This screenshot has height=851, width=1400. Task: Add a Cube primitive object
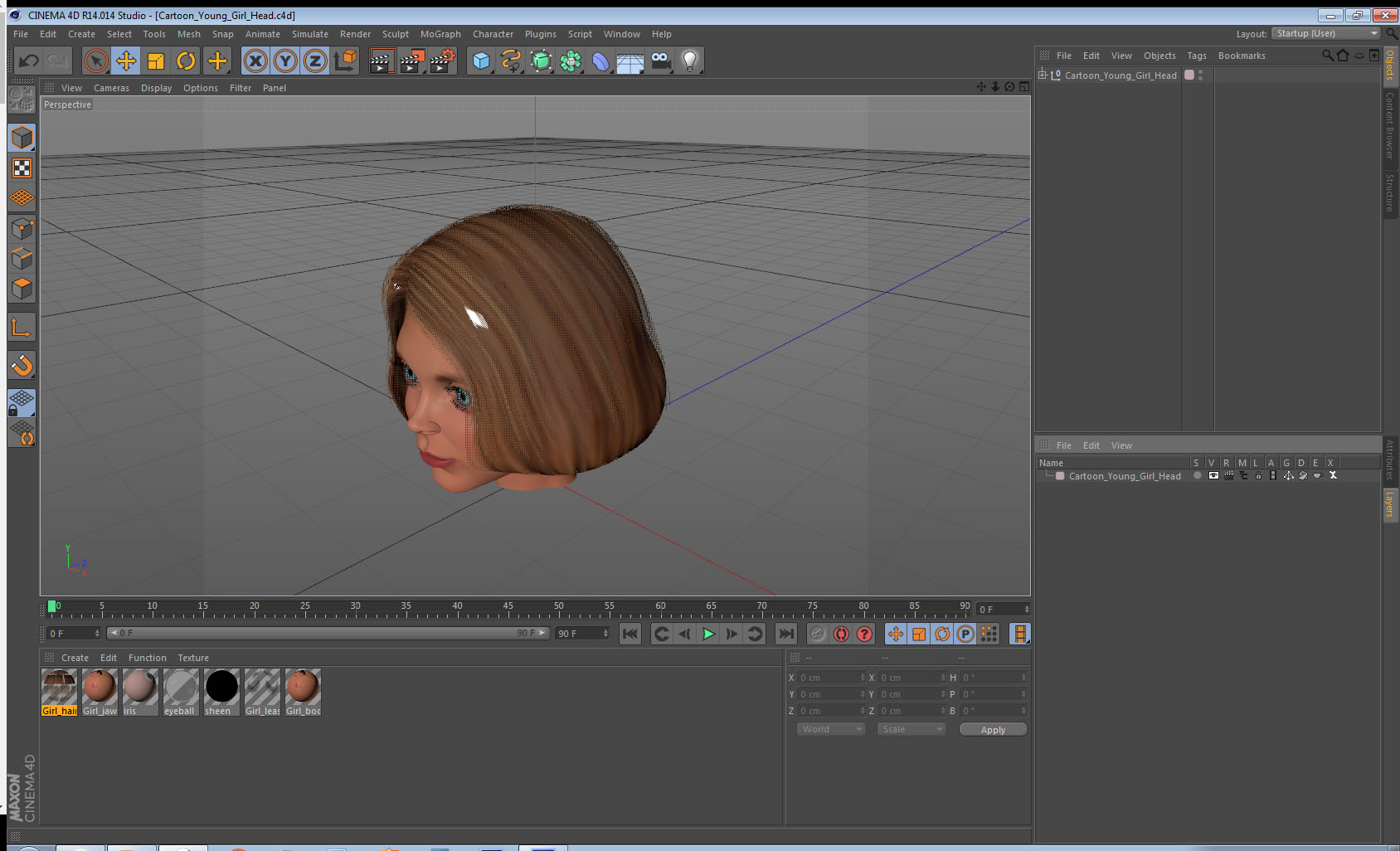click(481, 61)
